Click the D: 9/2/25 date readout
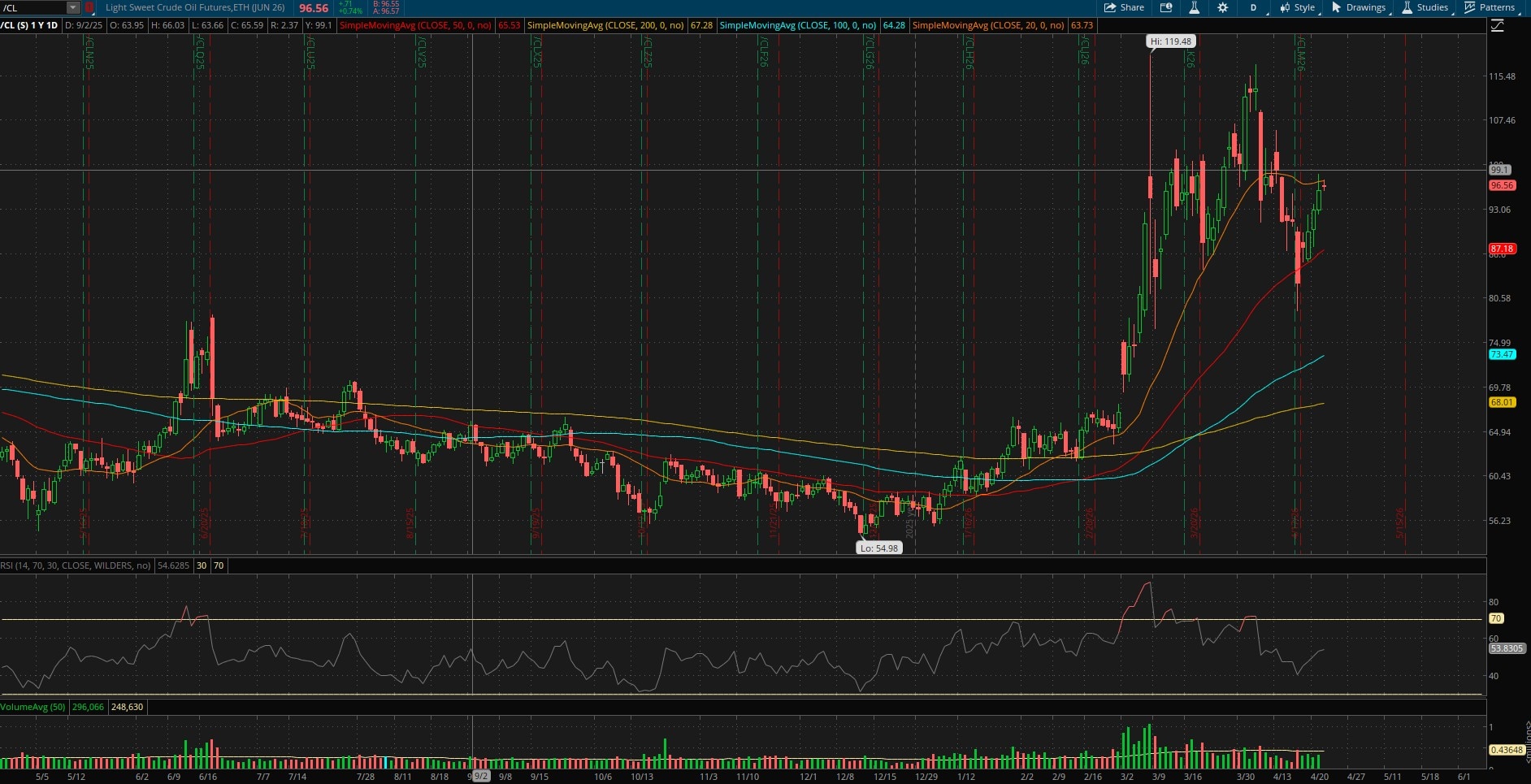The height and width of the screenshot is (784, 1531). pos(84,25)
